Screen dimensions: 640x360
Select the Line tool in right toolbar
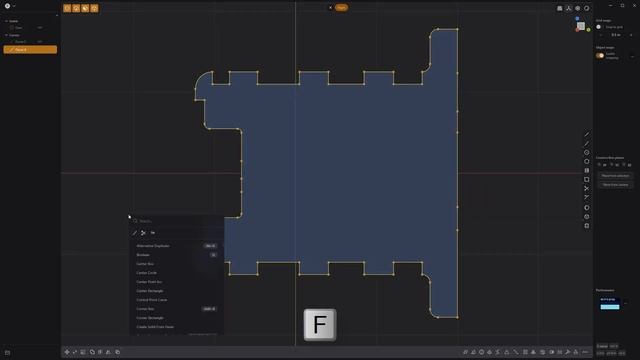(x=587, y=134)
